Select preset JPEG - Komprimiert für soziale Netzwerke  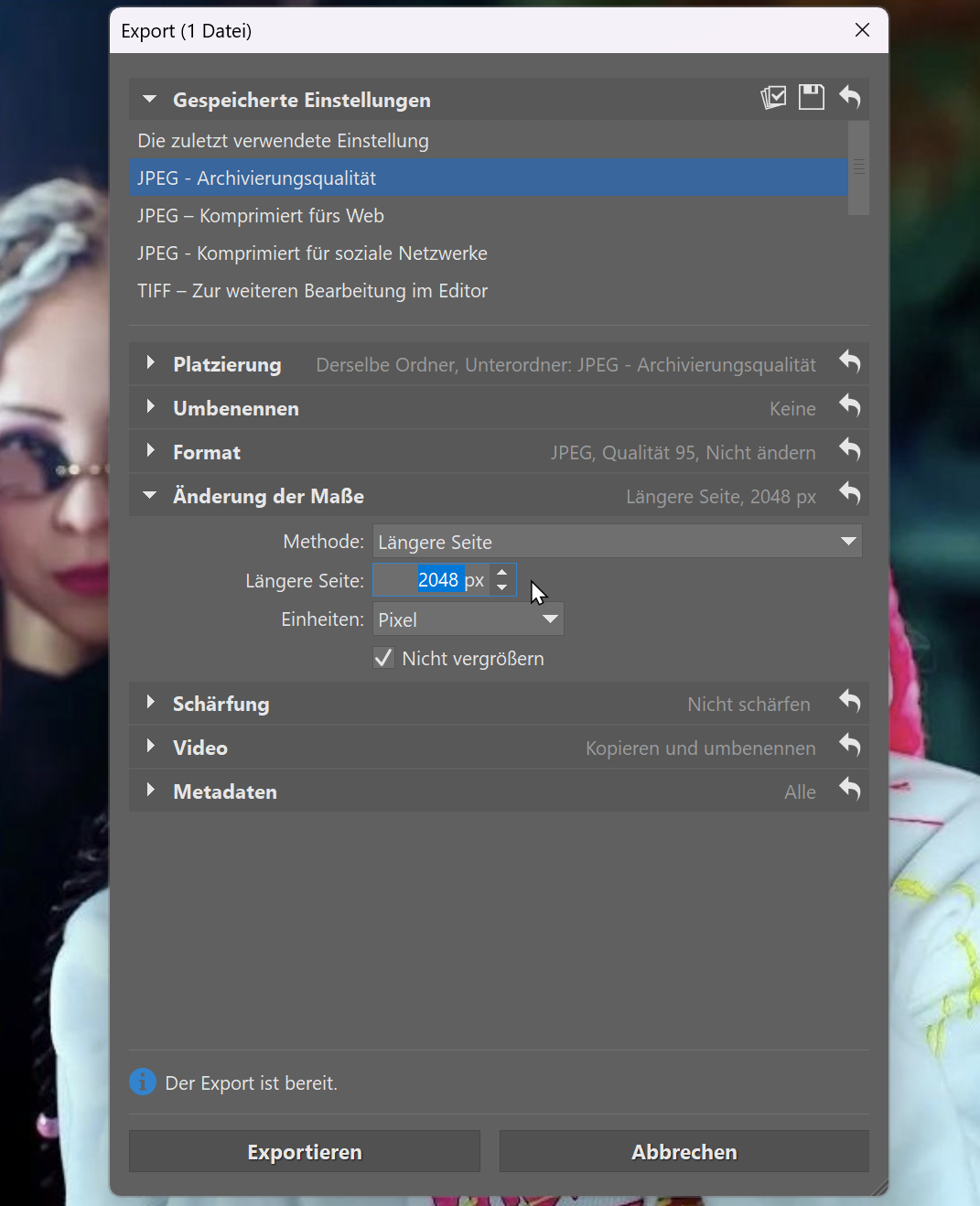point(489,253)
